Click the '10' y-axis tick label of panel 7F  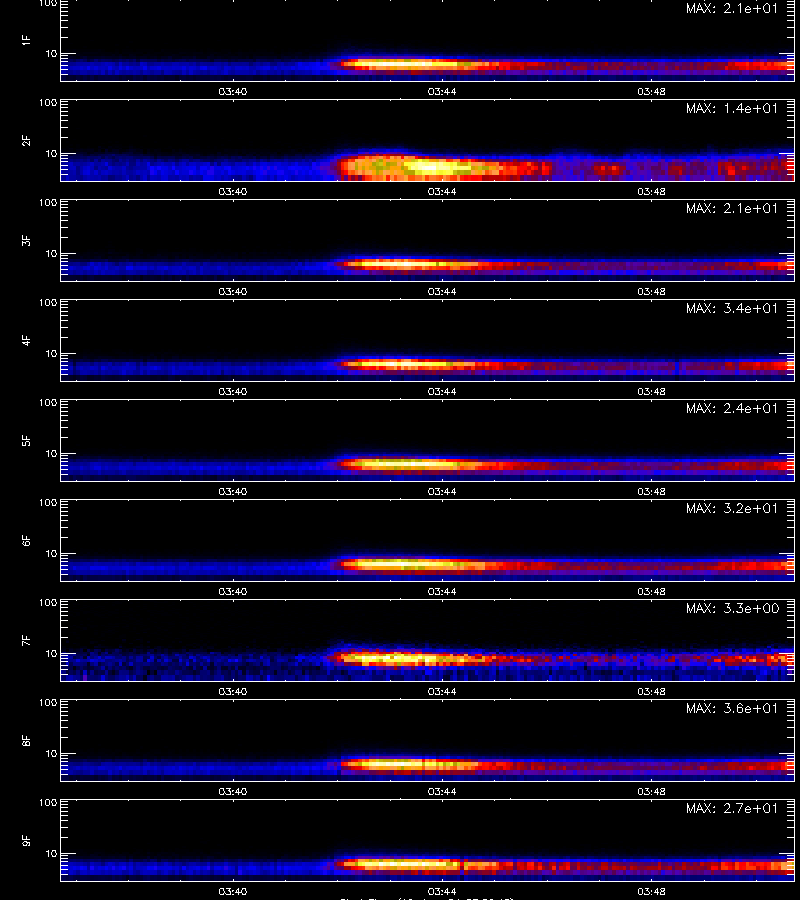(51, 653)
